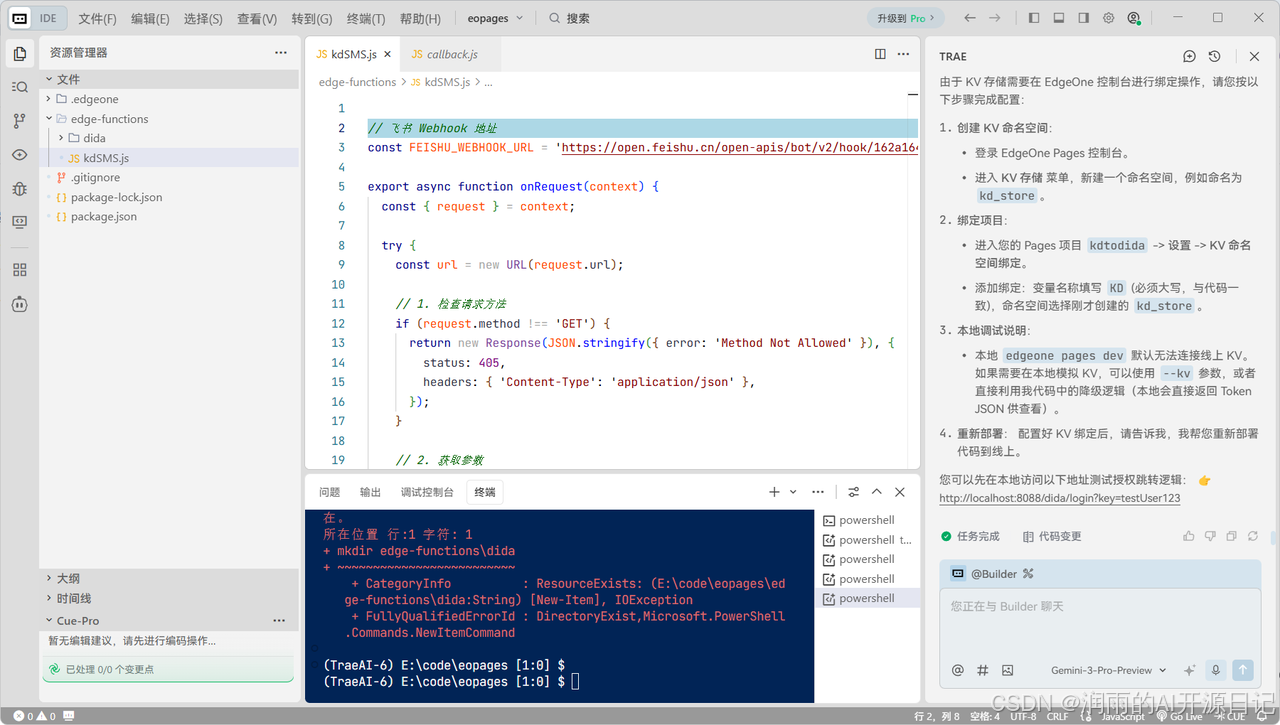Maximize the terminal panel with up chevron
Screen dimensions: 1280x725
(x=877, y=492)
